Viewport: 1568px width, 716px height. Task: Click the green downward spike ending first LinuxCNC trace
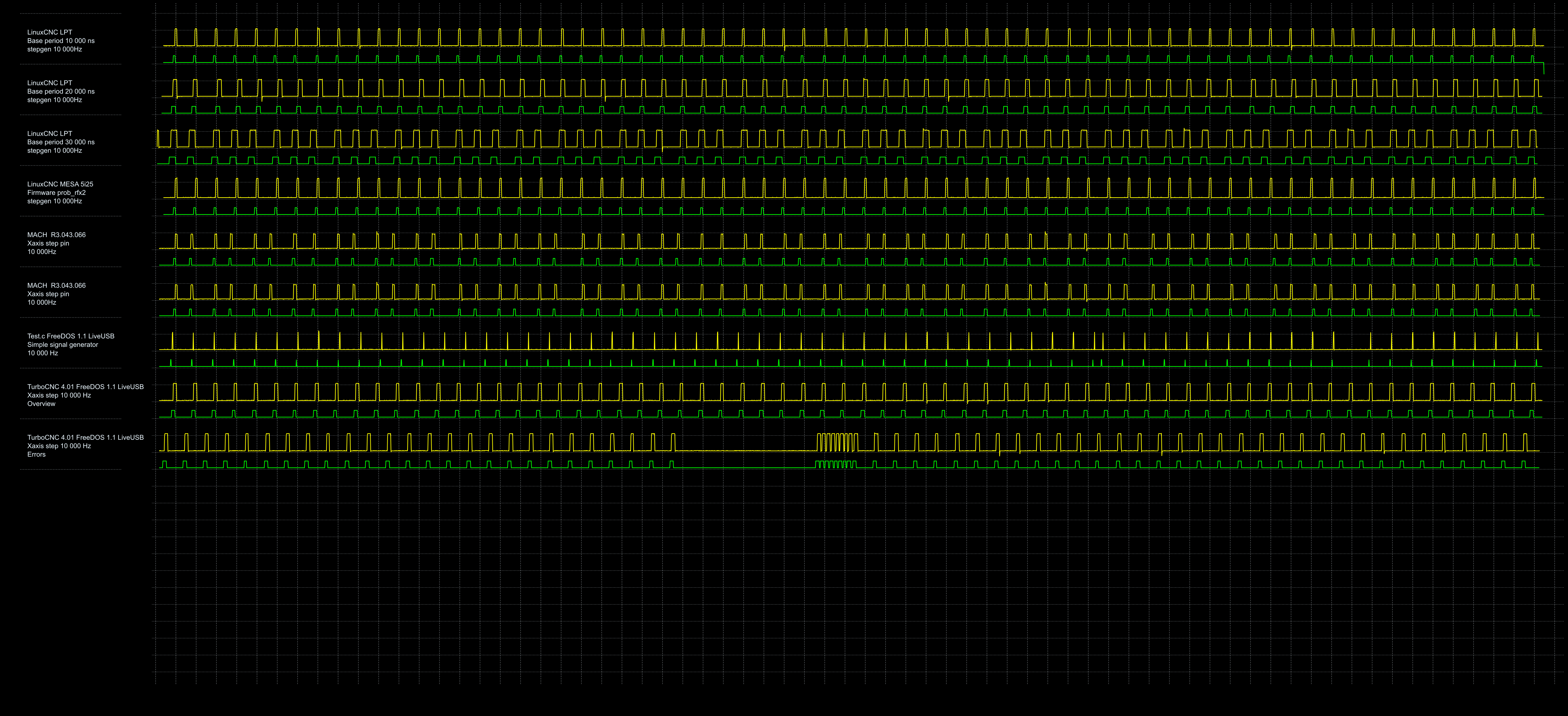click(x=1543, y=69)
